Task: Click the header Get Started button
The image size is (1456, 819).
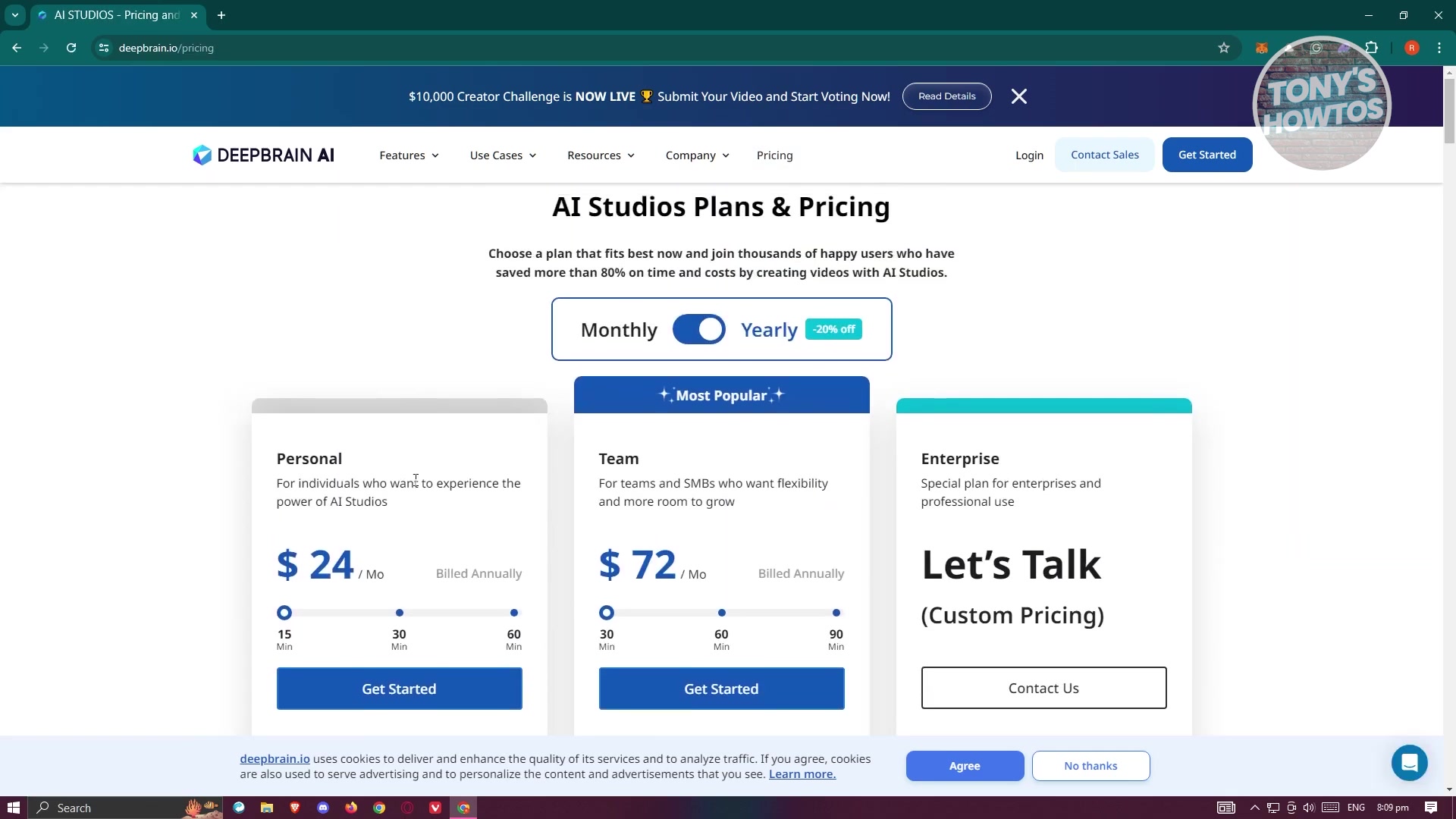Action: point(1207,155)
